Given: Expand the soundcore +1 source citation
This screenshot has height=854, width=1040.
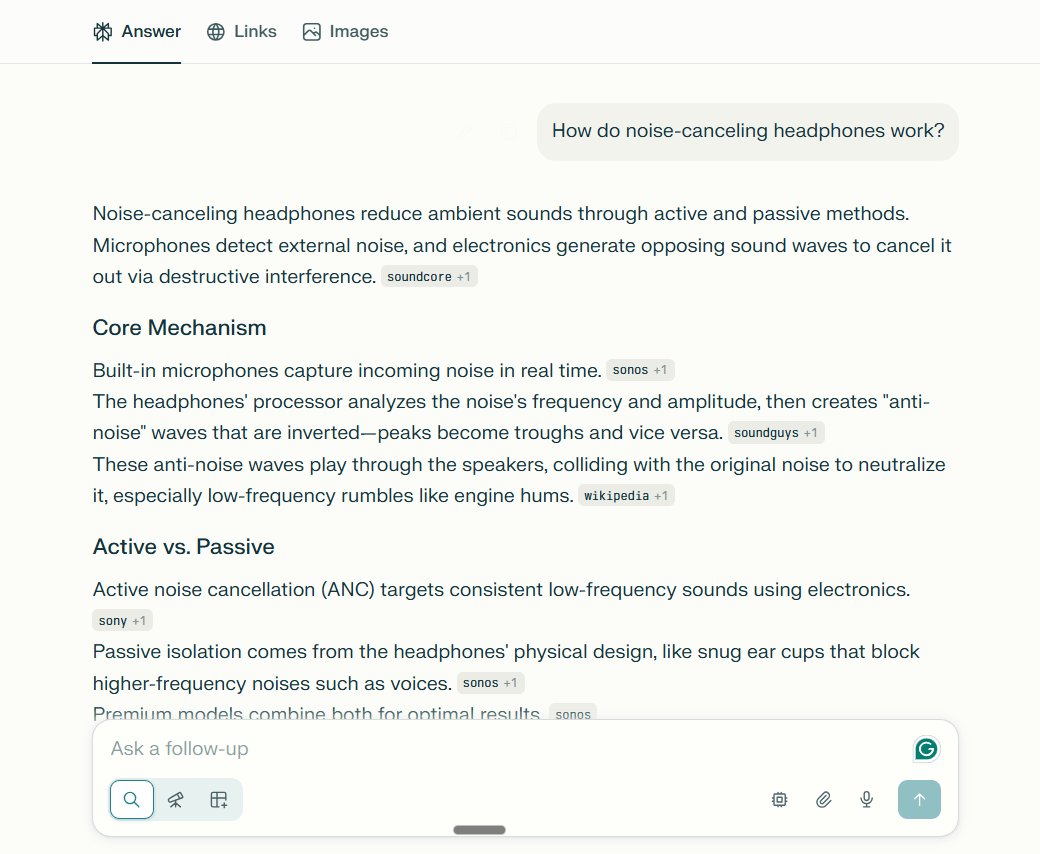Looking at the screenshot, I should tap(429, 277).
